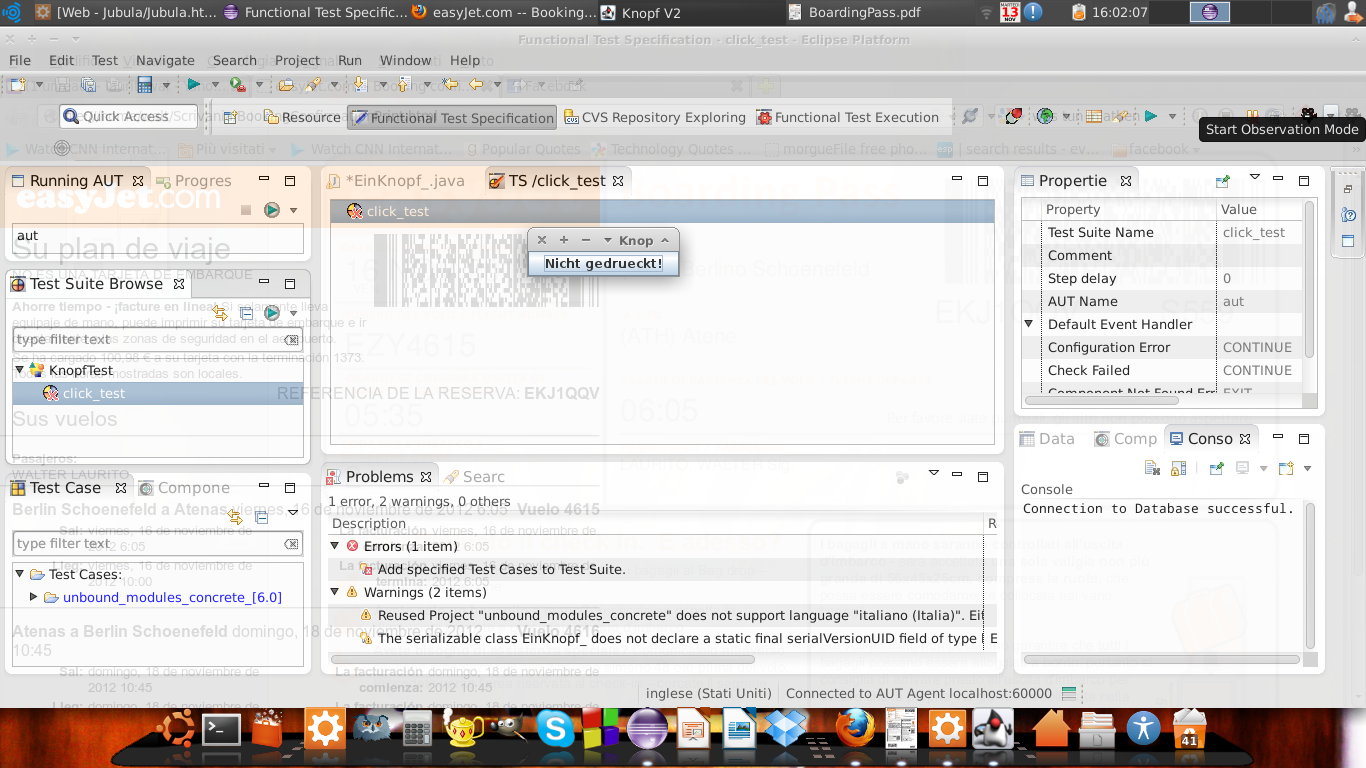This screenshot has width=1366, height=768.
Task: Switch to the Data view tab
Action: tap(1047, 439)
